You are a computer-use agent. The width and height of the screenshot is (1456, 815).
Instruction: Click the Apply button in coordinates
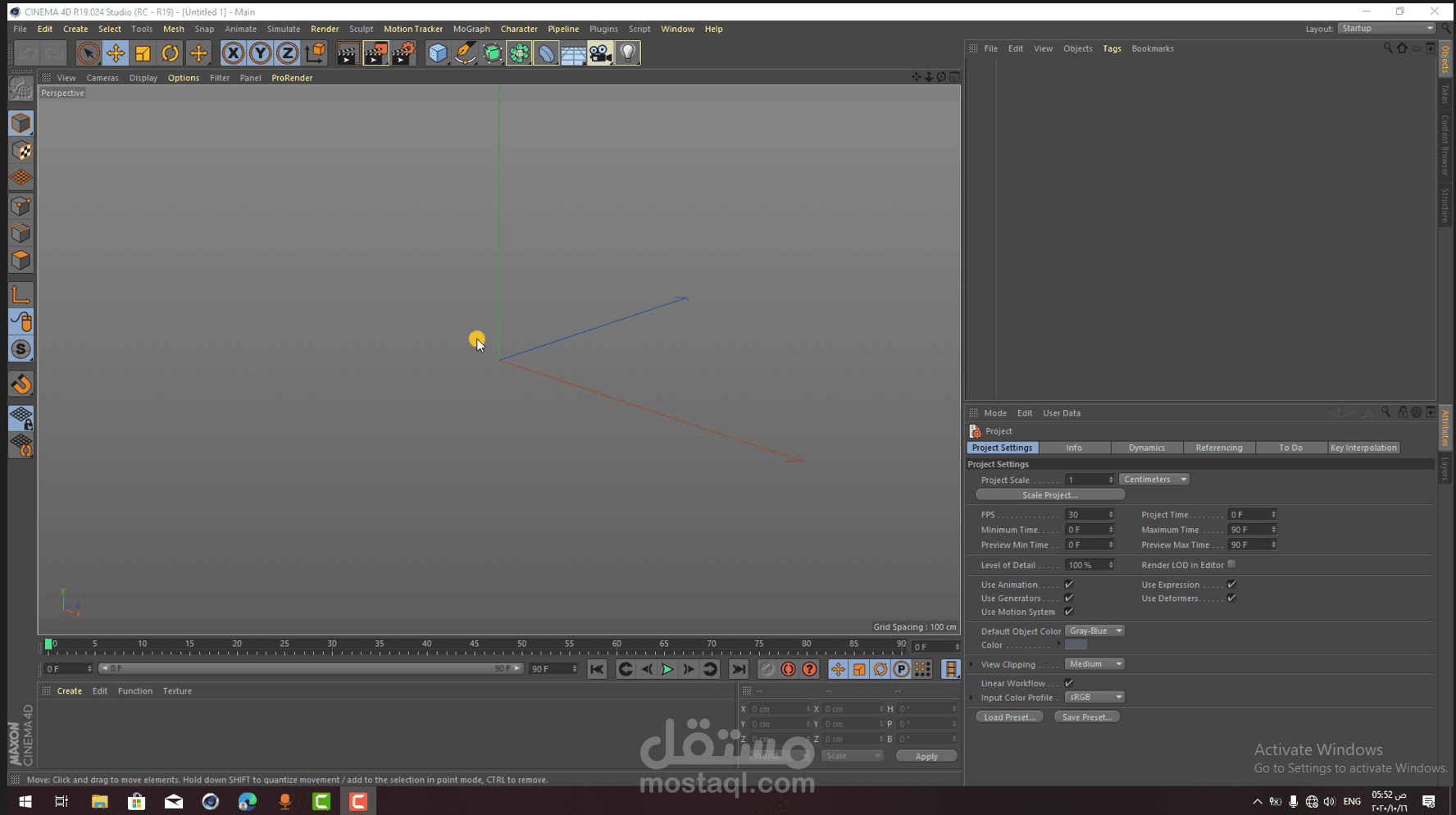click(x=926, y=756)
